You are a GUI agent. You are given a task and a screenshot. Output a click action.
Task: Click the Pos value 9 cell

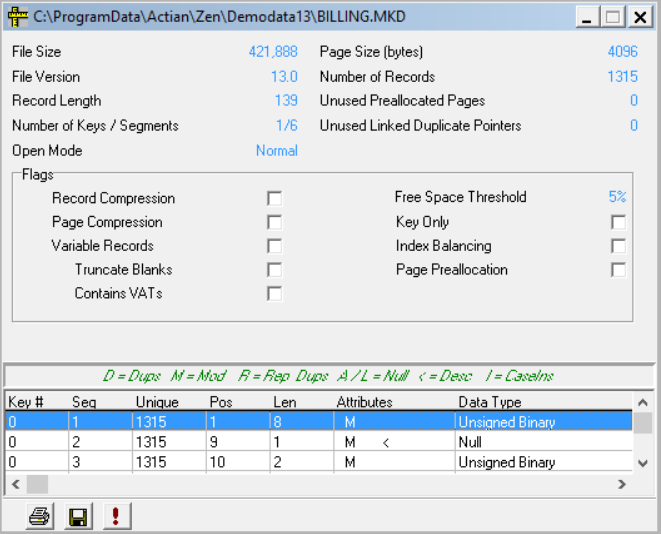coord(238,442)
